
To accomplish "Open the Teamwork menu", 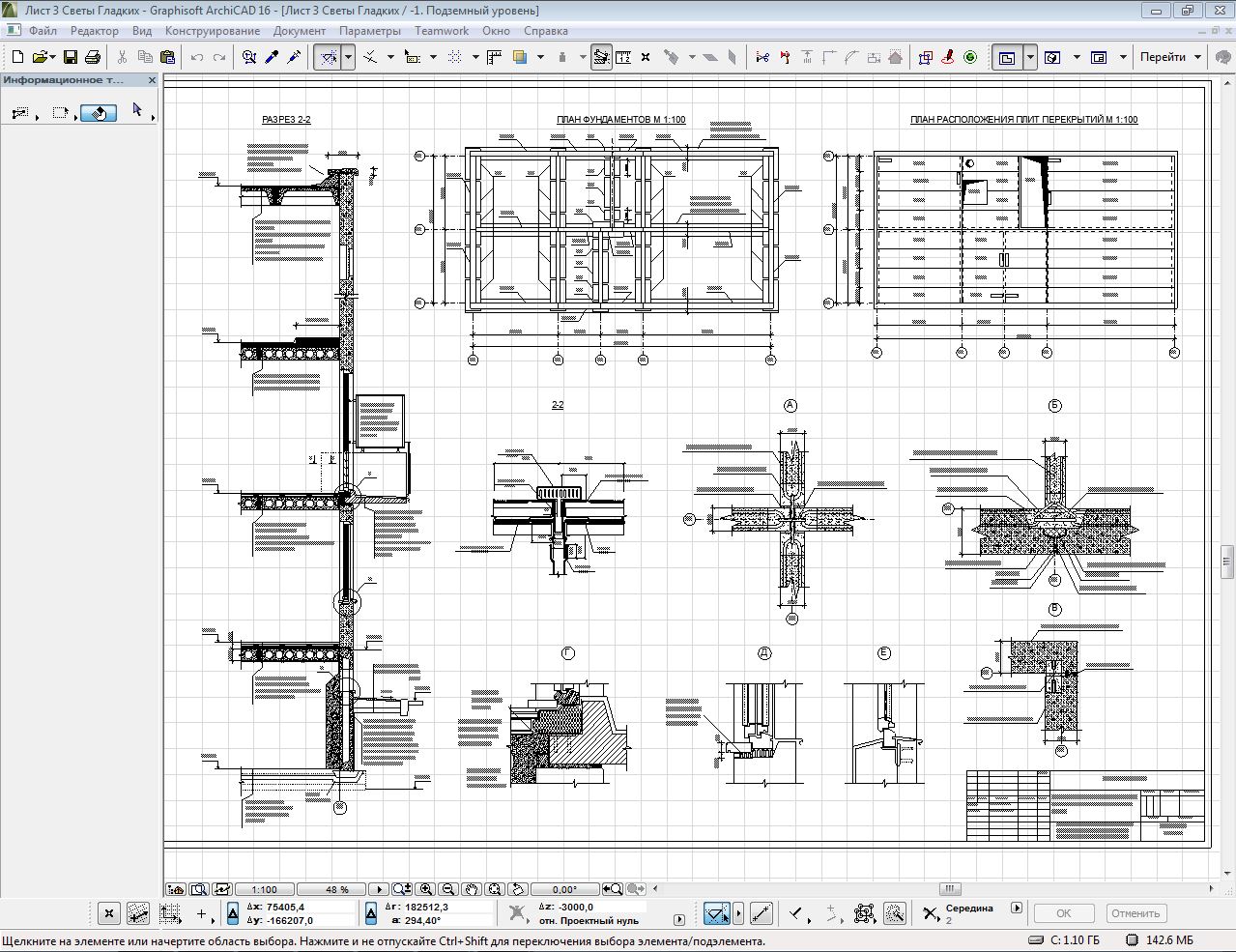I will pyautogui.click(x=442, y=31).
